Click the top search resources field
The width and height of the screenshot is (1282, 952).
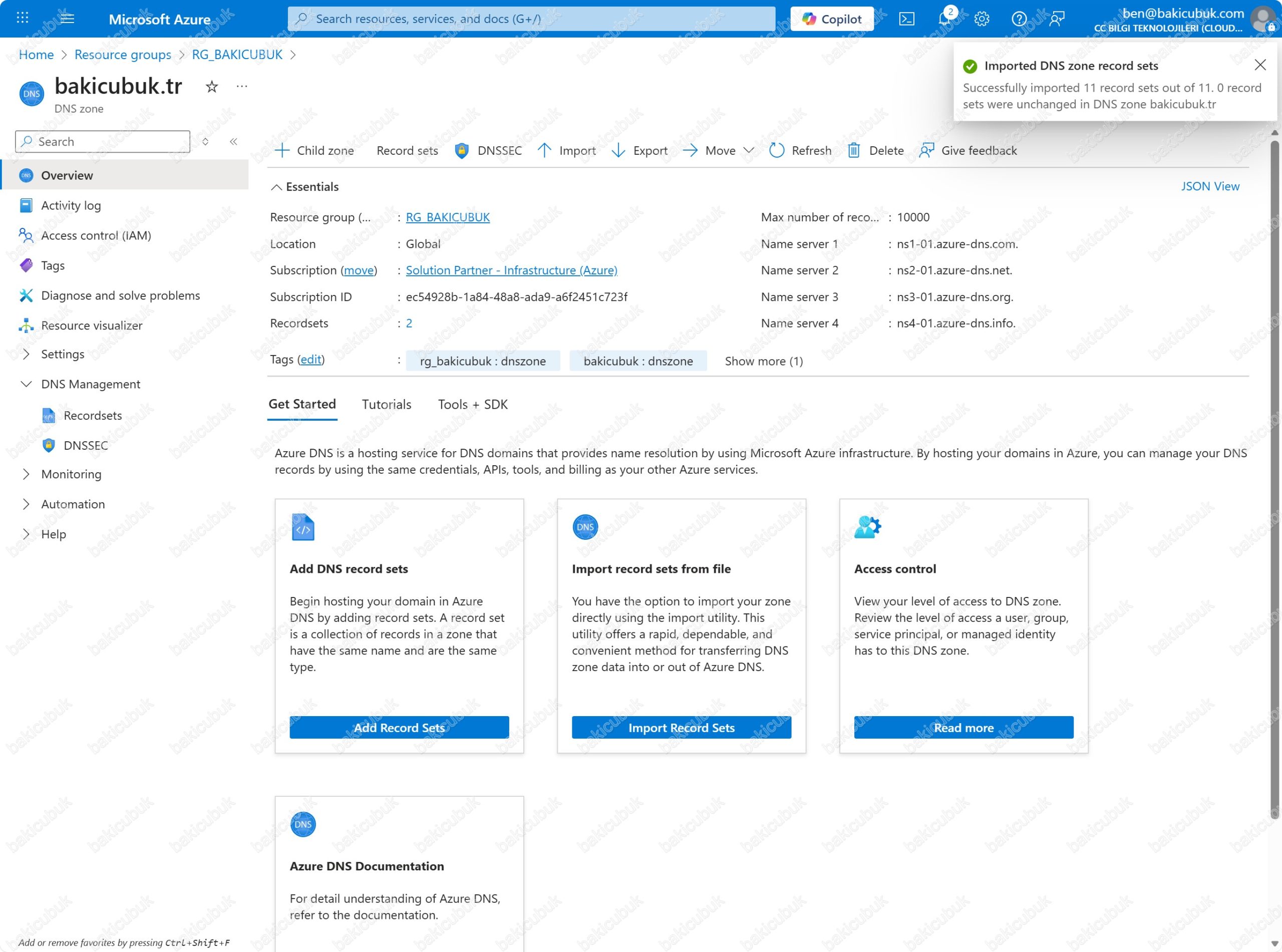tap(531, 19)
